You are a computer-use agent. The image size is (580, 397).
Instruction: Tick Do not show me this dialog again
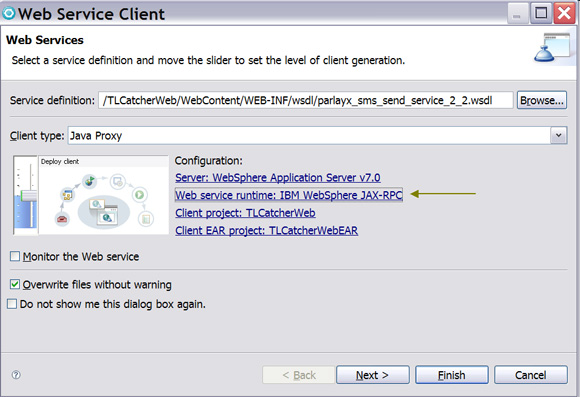[12, 304]
